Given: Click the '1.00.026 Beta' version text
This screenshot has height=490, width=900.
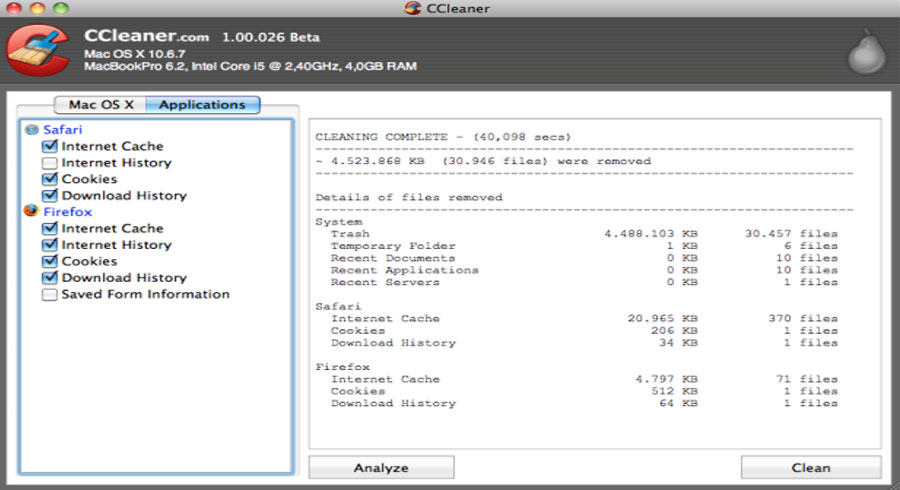Looking at the screenshot, I should 271,37.
